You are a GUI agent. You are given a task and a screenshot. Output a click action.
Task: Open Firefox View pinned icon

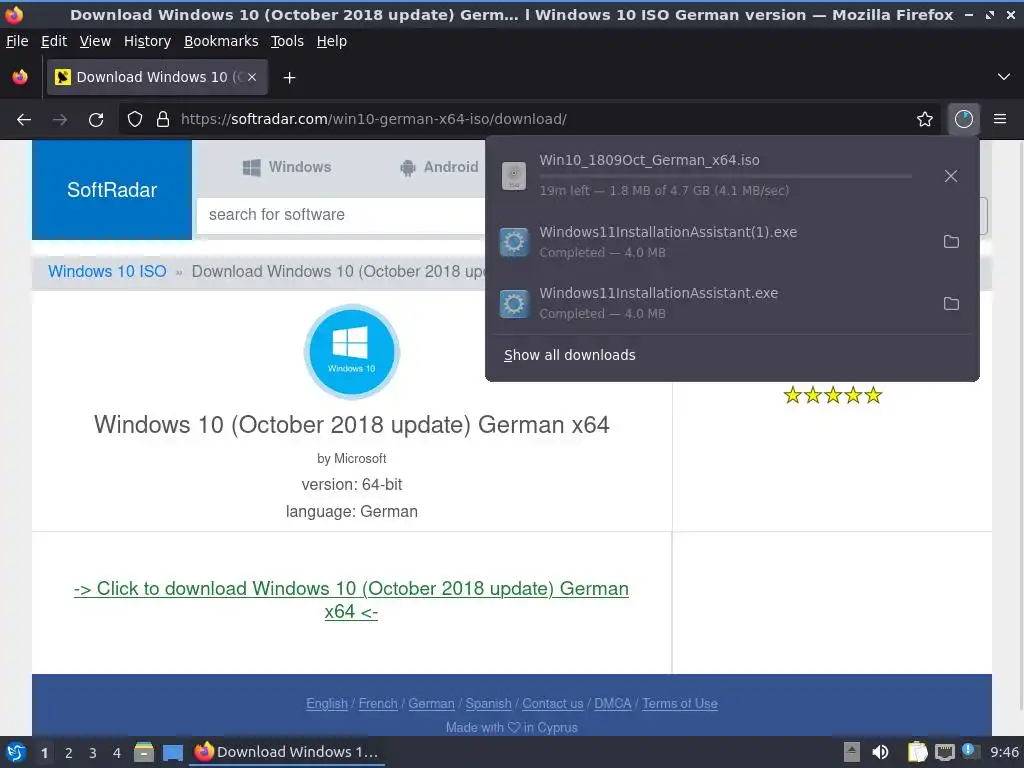click(x=20, y=77)
